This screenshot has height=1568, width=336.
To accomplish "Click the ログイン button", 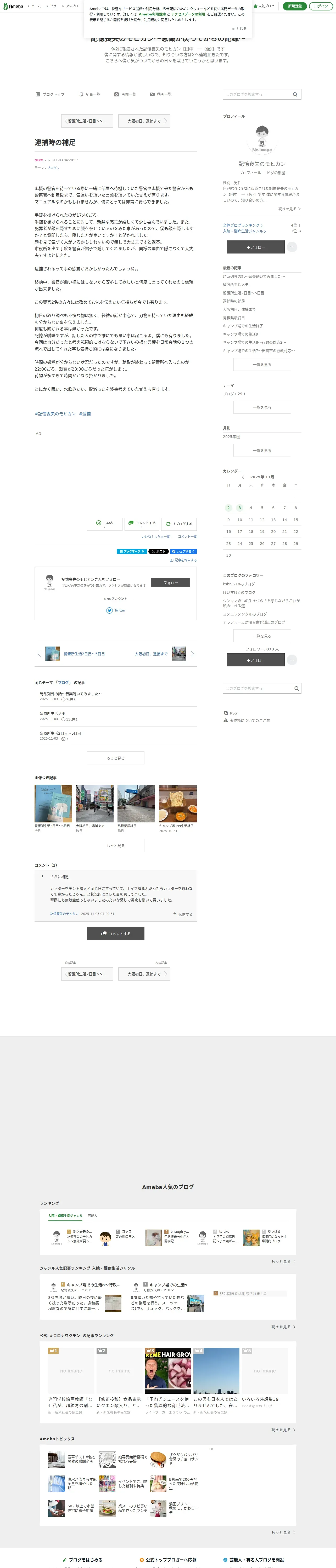I will click(321, 6).
